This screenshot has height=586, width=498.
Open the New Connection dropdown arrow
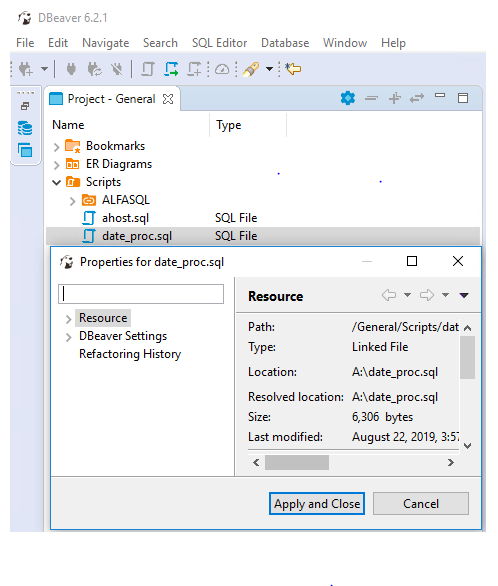(x=44, y=69)
